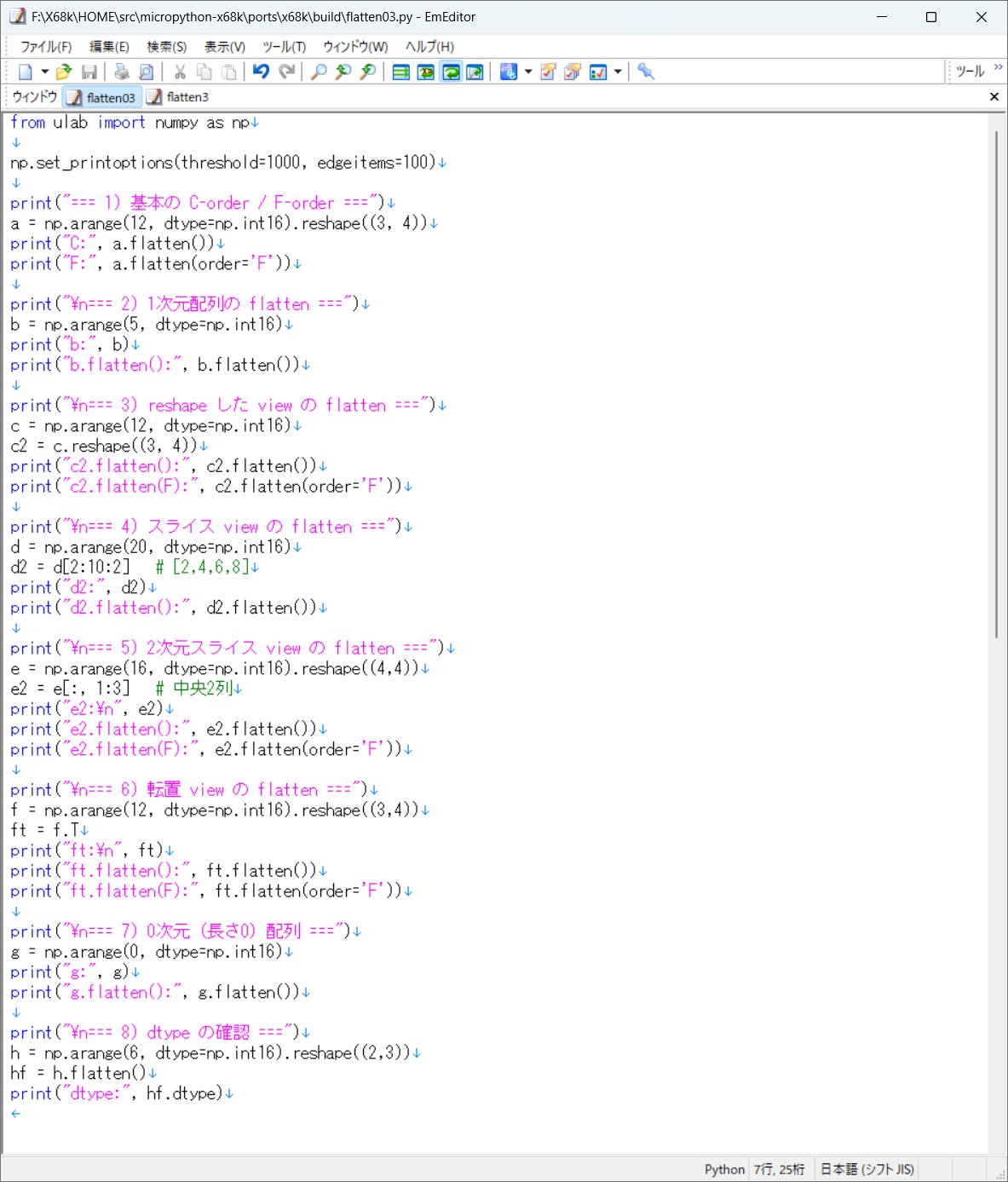Open the ウィンドウ(W) menu
Viewport: 1008px width, 1182px height.
click(355, 47)
